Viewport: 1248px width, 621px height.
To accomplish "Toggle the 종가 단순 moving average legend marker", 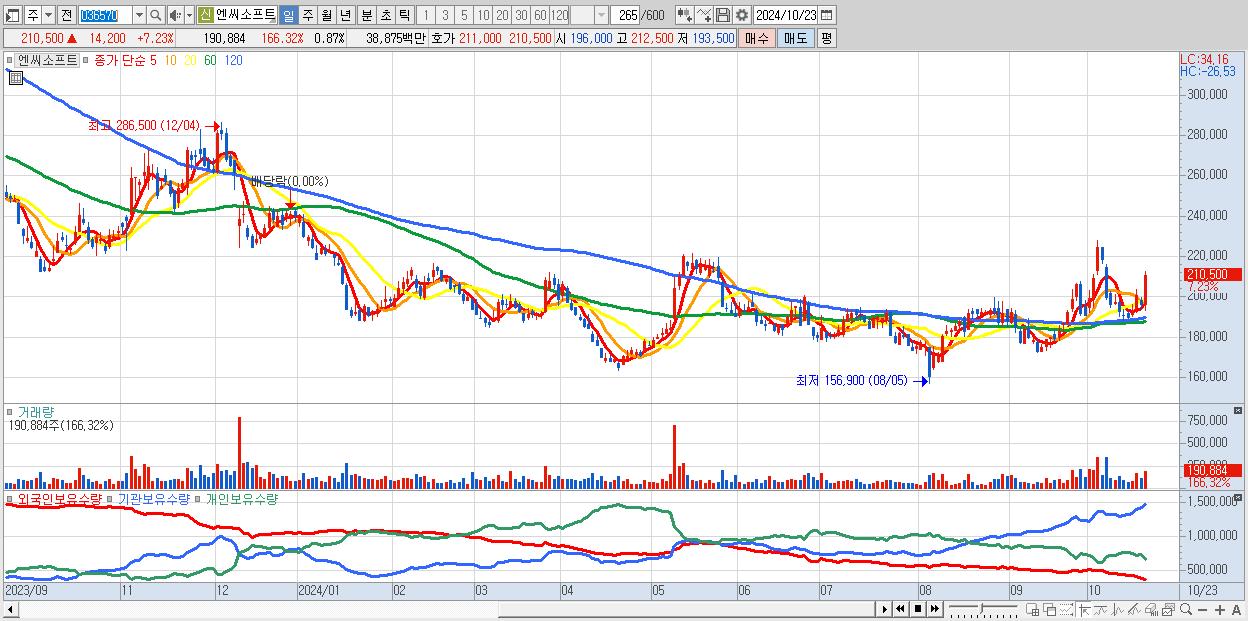I will (87, 60).
